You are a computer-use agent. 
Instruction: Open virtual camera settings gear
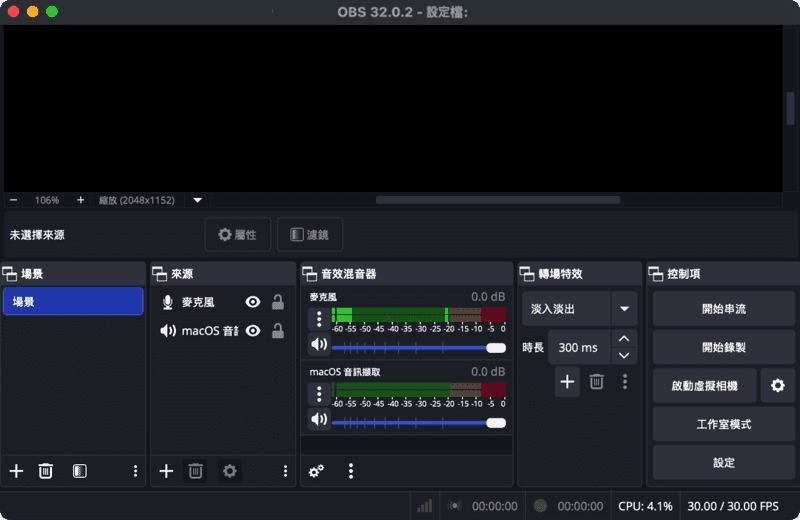coord(778,386)
